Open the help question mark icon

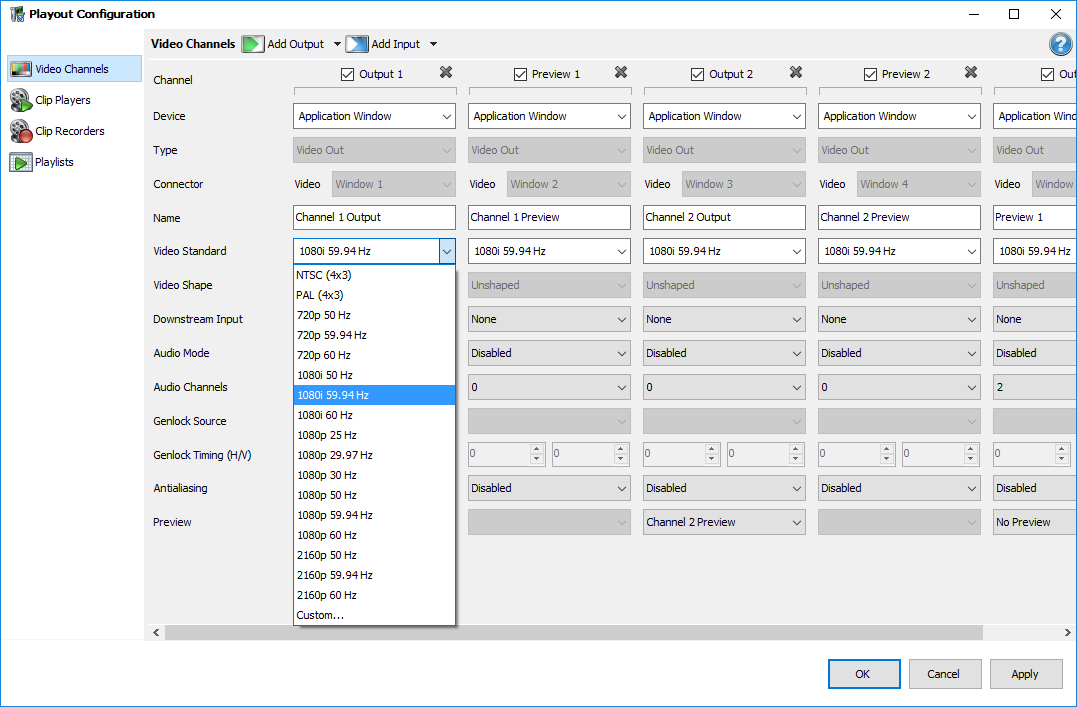1060,44
